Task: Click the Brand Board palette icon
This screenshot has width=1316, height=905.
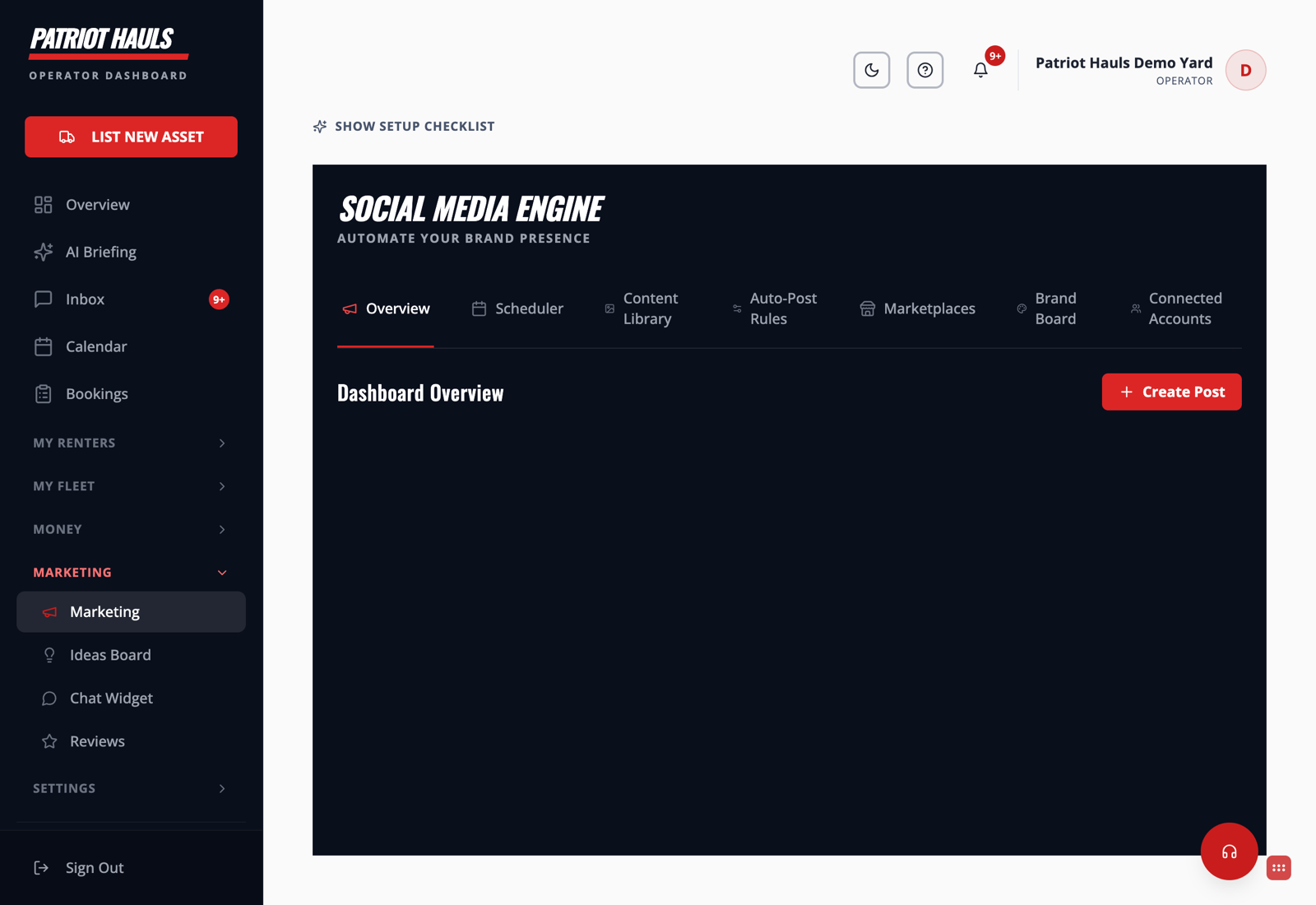Action: pos(1022,309)
